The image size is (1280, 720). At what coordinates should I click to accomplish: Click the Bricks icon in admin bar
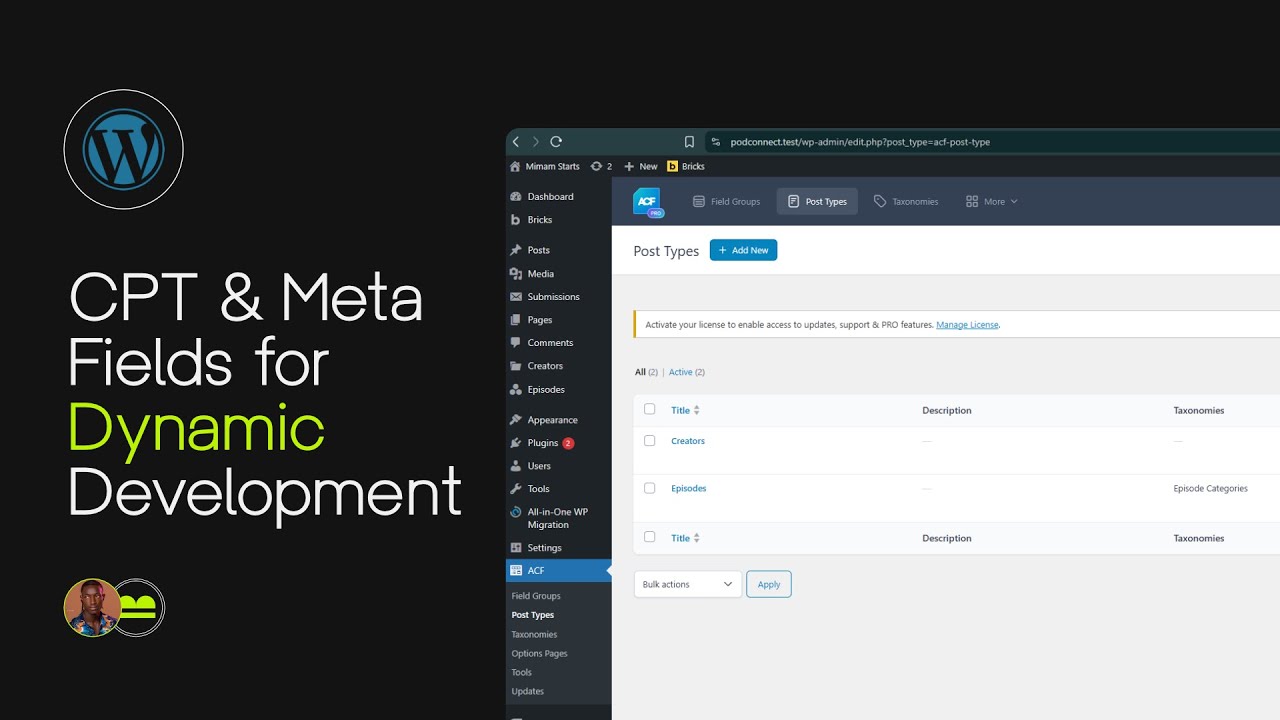(x=672, y=166)
